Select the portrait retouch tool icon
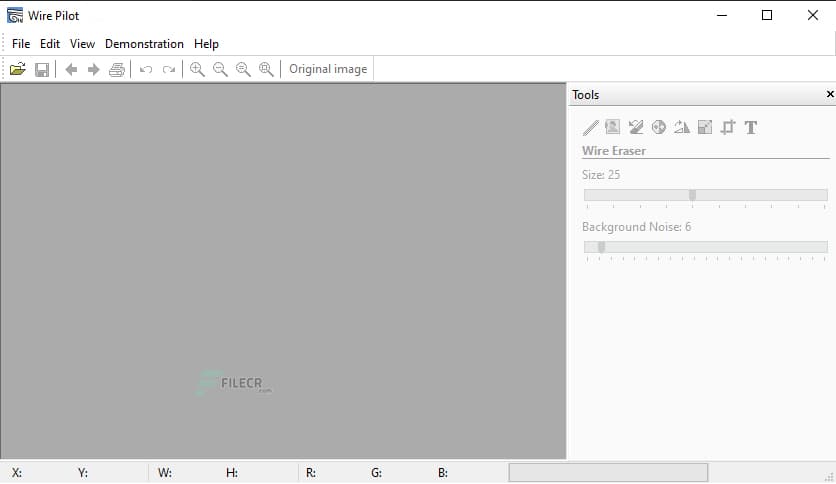 [613, 127]
